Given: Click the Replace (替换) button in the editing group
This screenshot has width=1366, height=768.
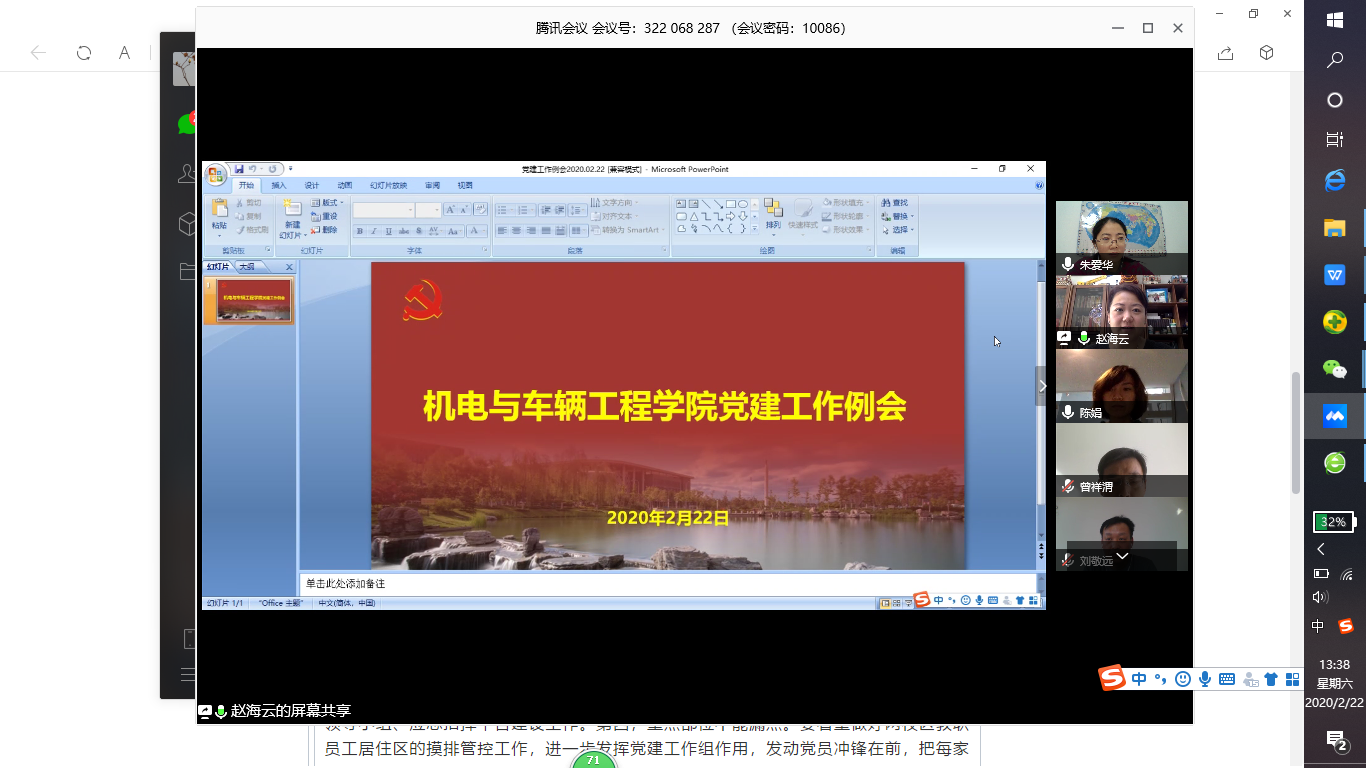Looking at the screenshot, I should click(x=897, y=216).
